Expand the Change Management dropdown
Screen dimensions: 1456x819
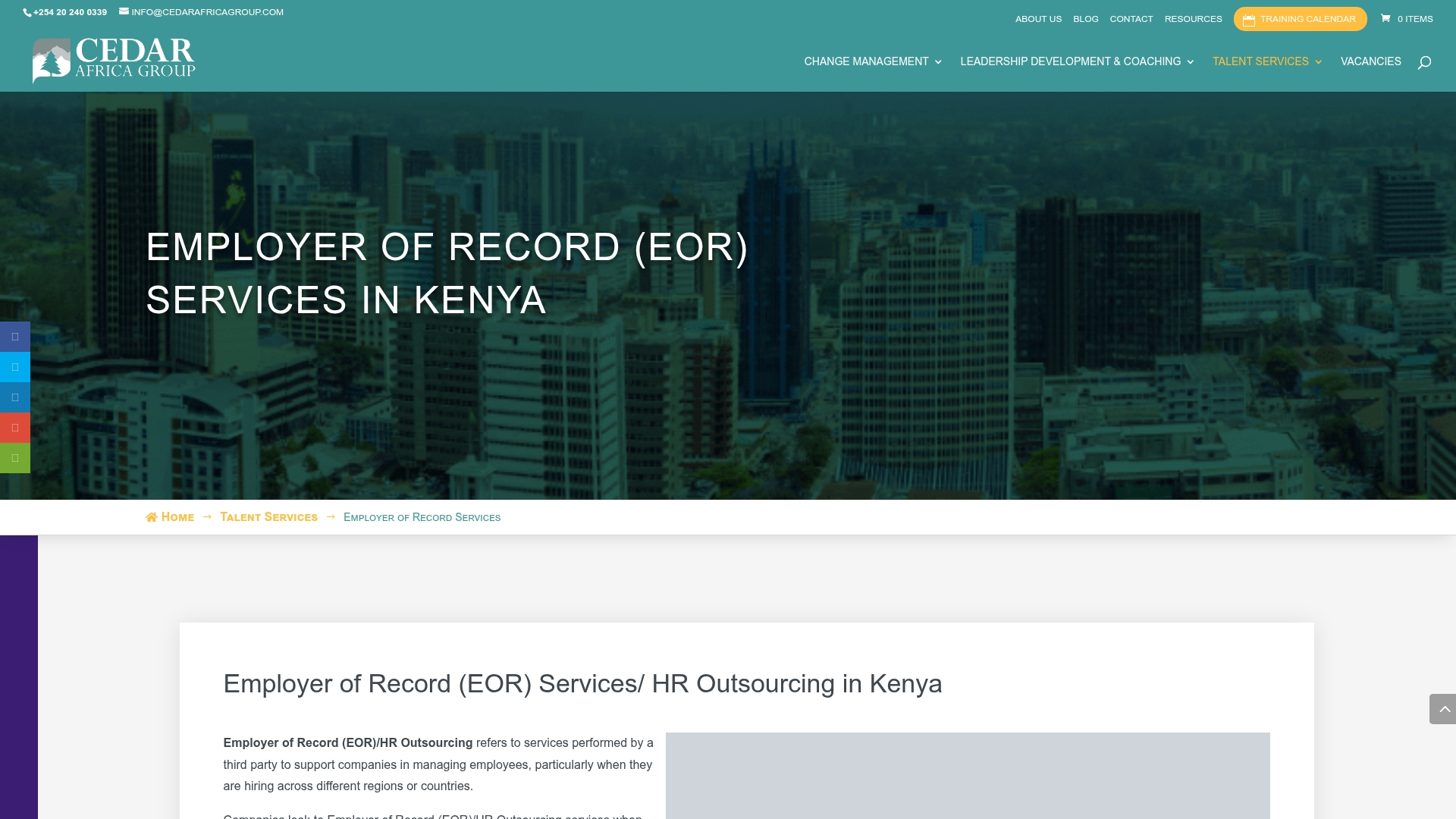click(x=872, y=61)
